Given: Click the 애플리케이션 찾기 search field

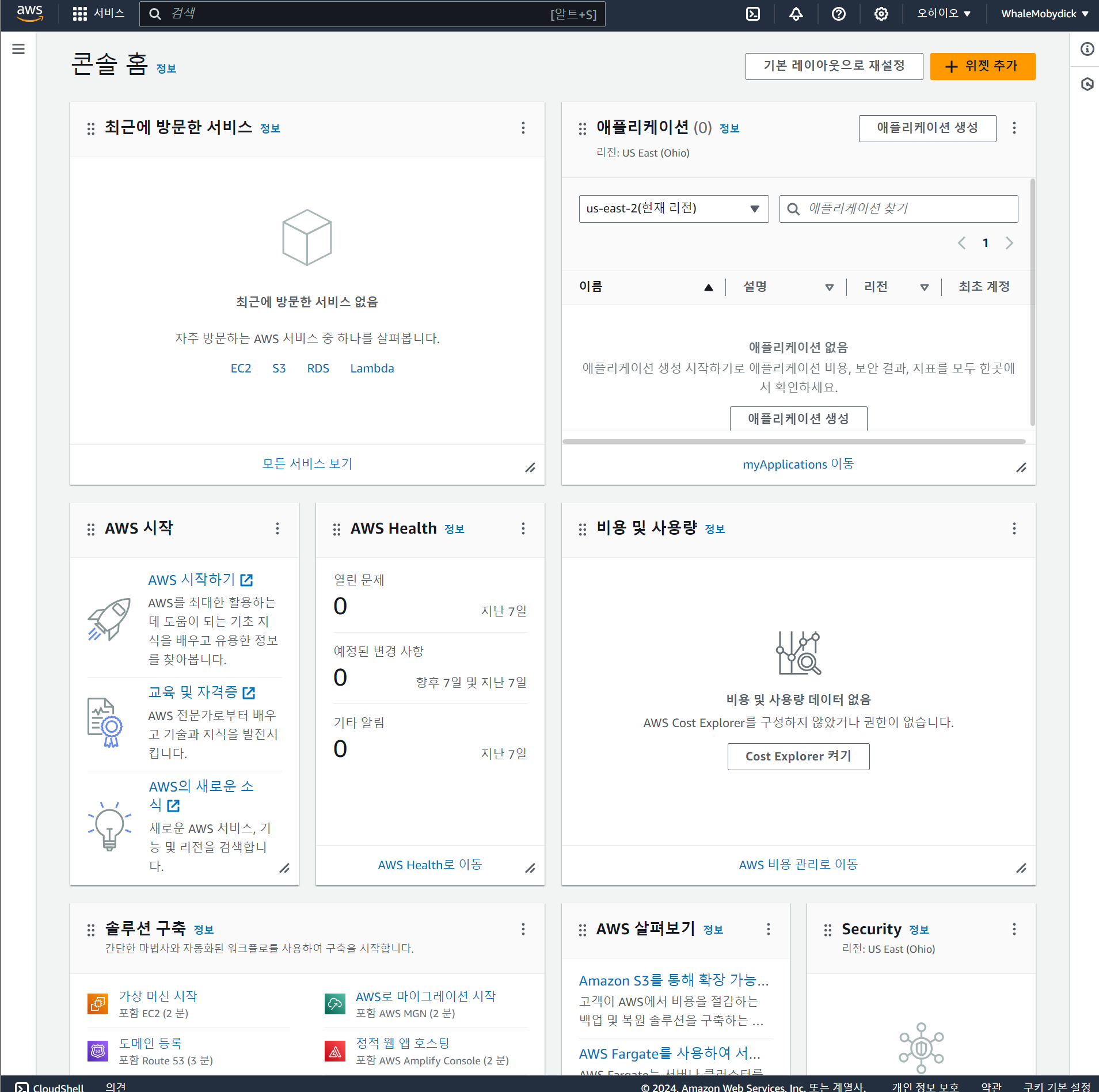Looking at the screenshot, I should pos(899,208).
